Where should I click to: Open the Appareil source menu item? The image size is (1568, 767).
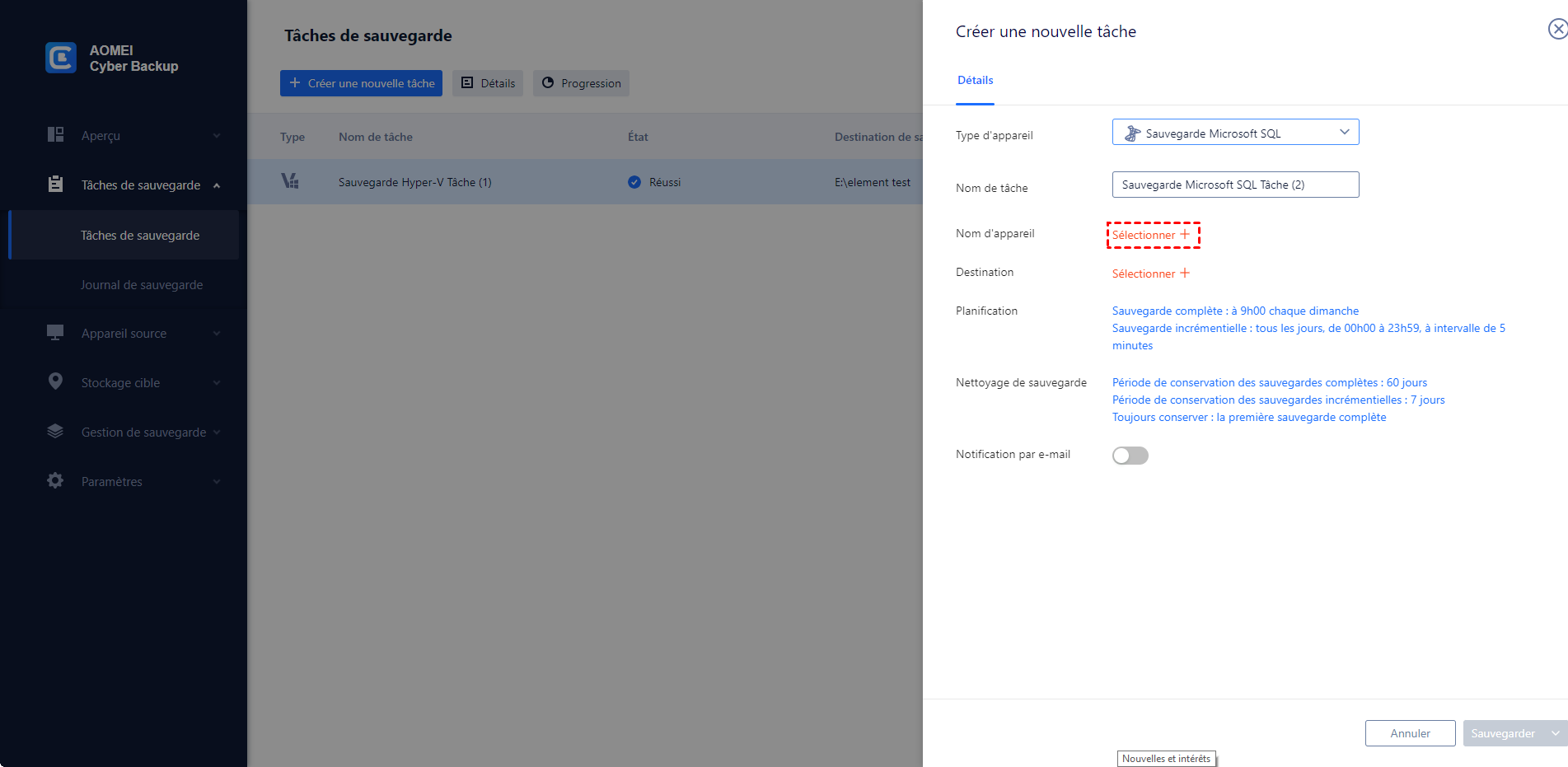(x=124, y=334)
